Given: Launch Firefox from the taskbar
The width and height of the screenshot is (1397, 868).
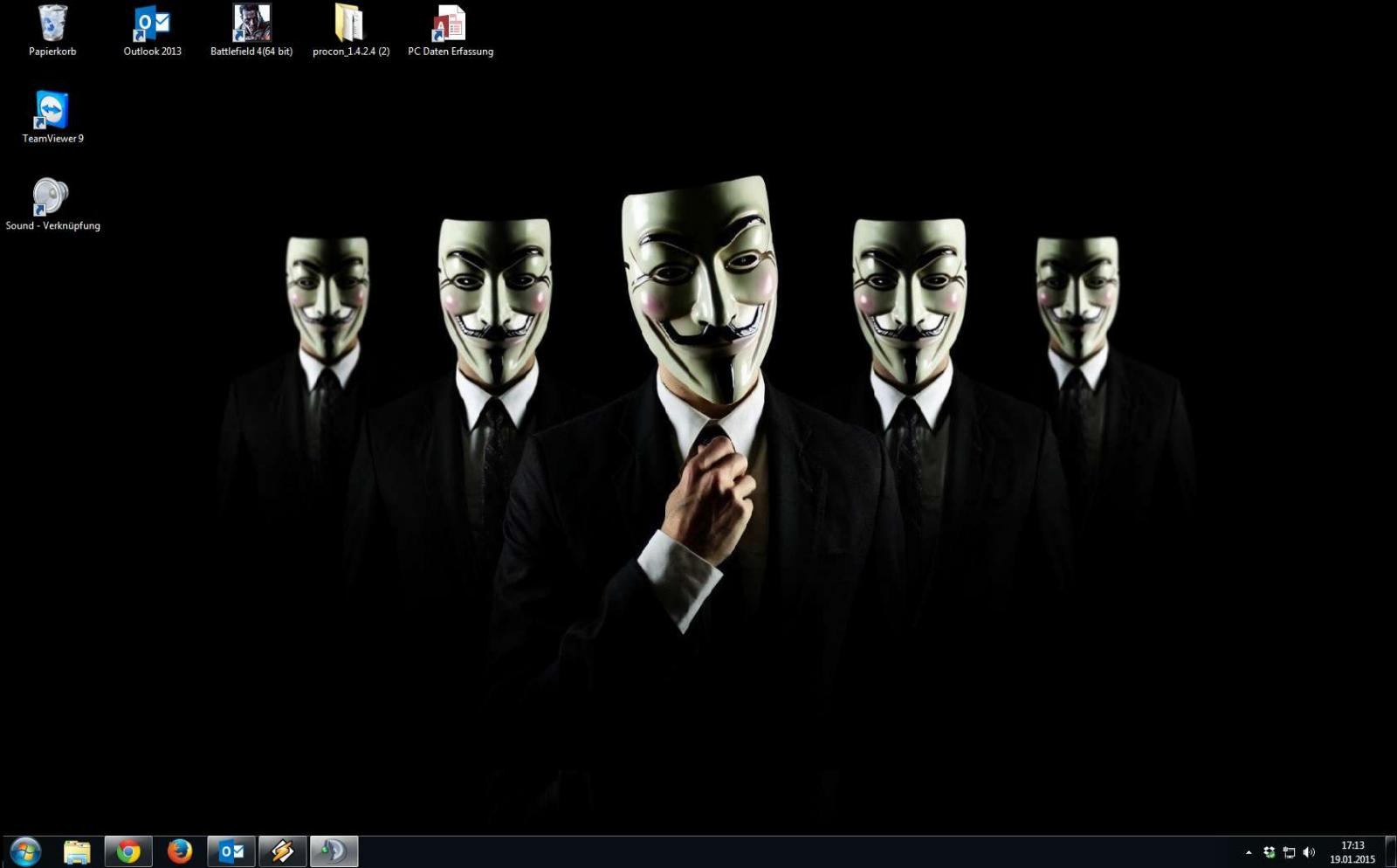Looking at the screenshot, I should [180, 851].
